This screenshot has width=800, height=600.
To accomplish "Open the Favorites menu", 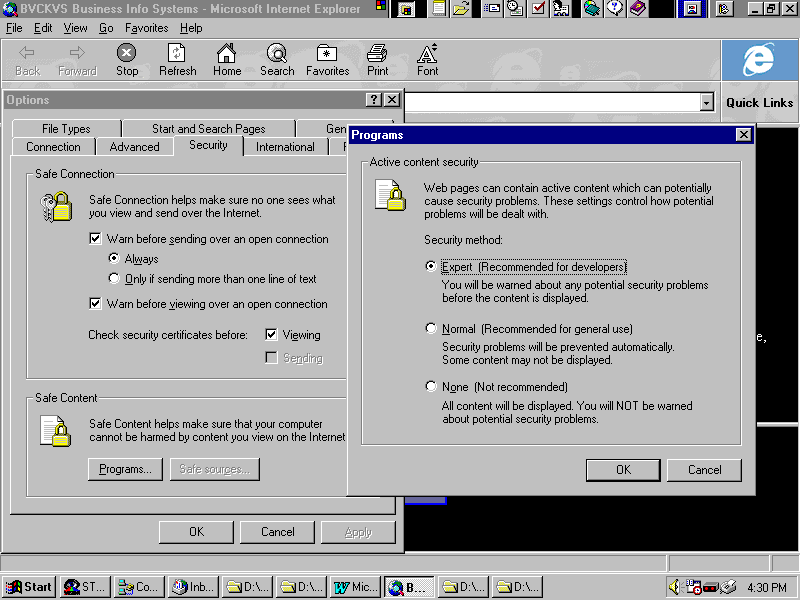I will pos(148,28).
